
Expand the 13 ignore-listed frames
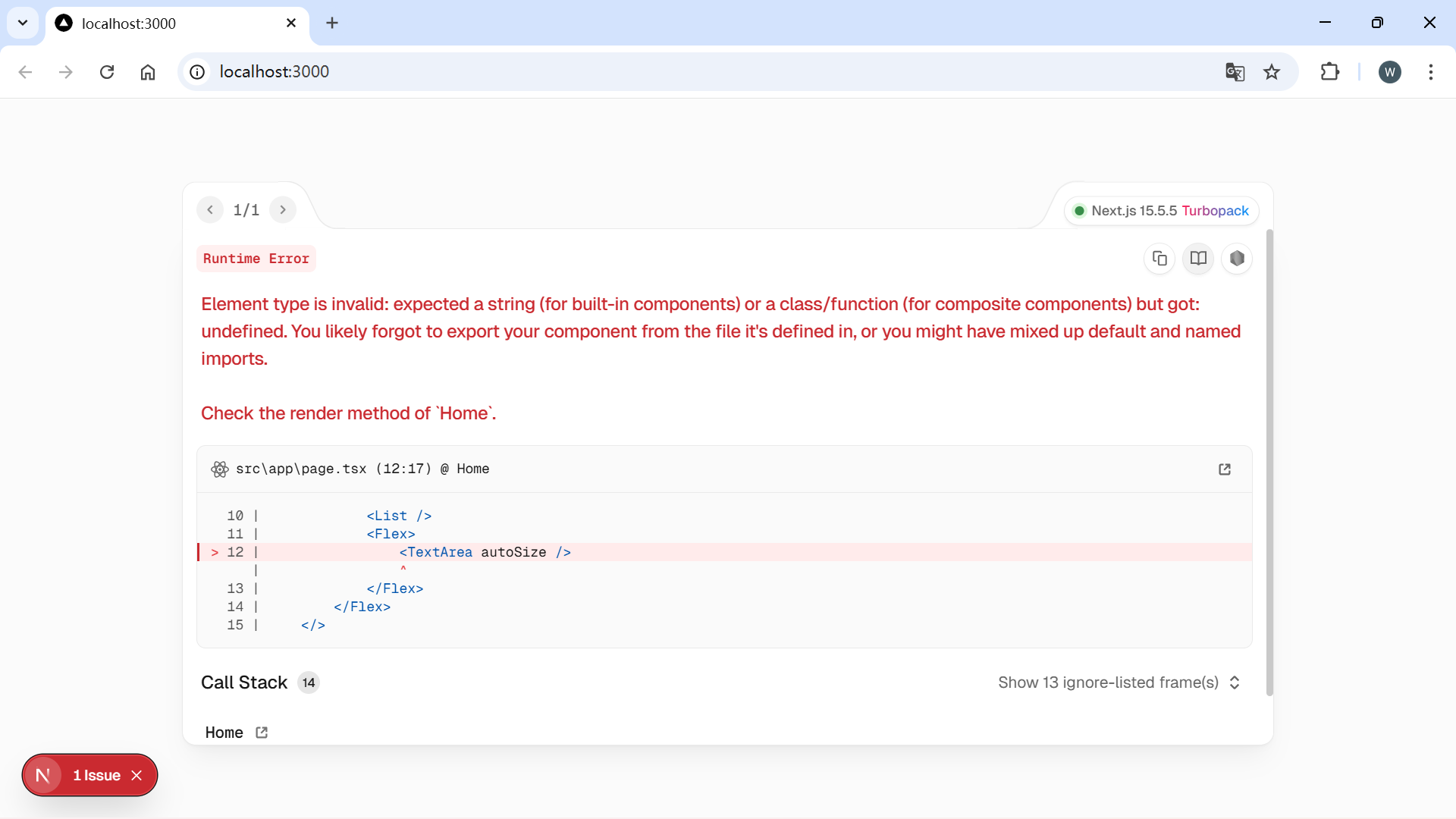[x=1119, y=682]
